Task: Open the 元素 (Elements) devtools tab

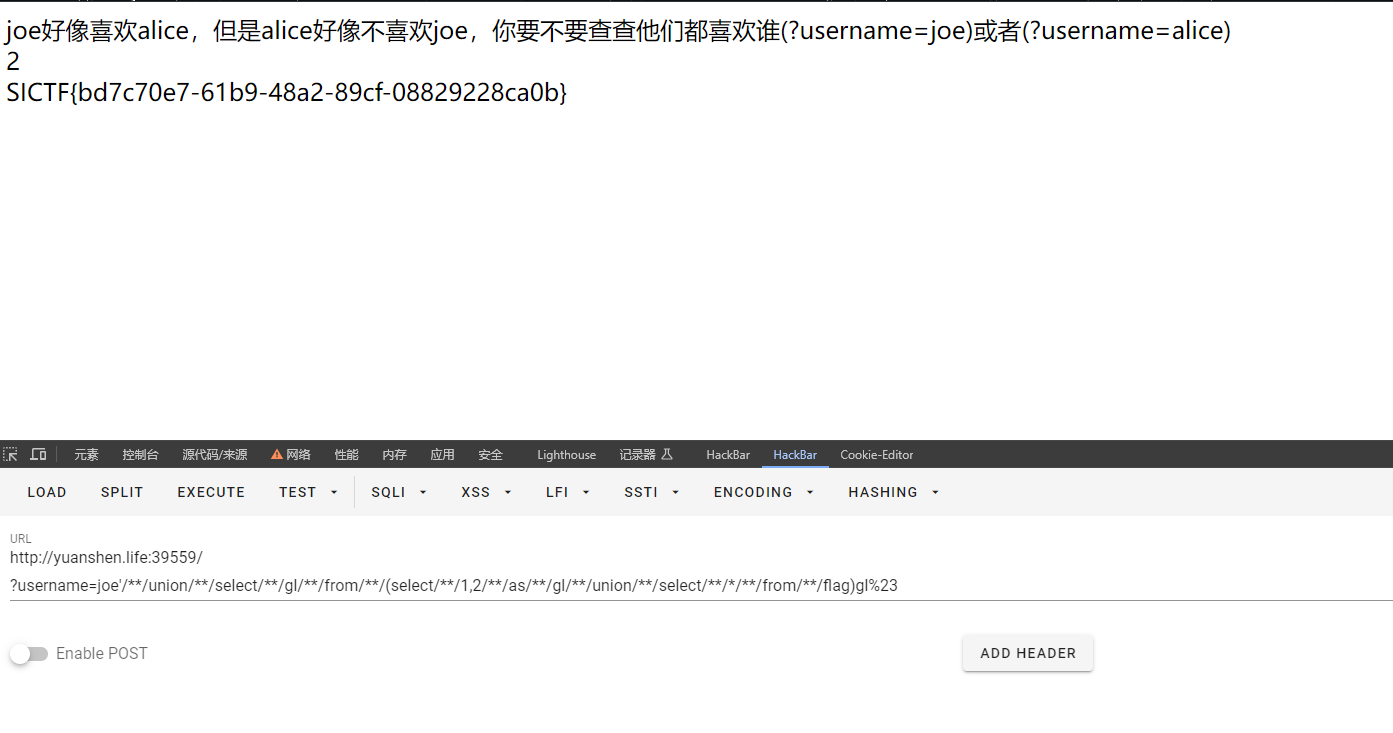Action: pos(86,454)
